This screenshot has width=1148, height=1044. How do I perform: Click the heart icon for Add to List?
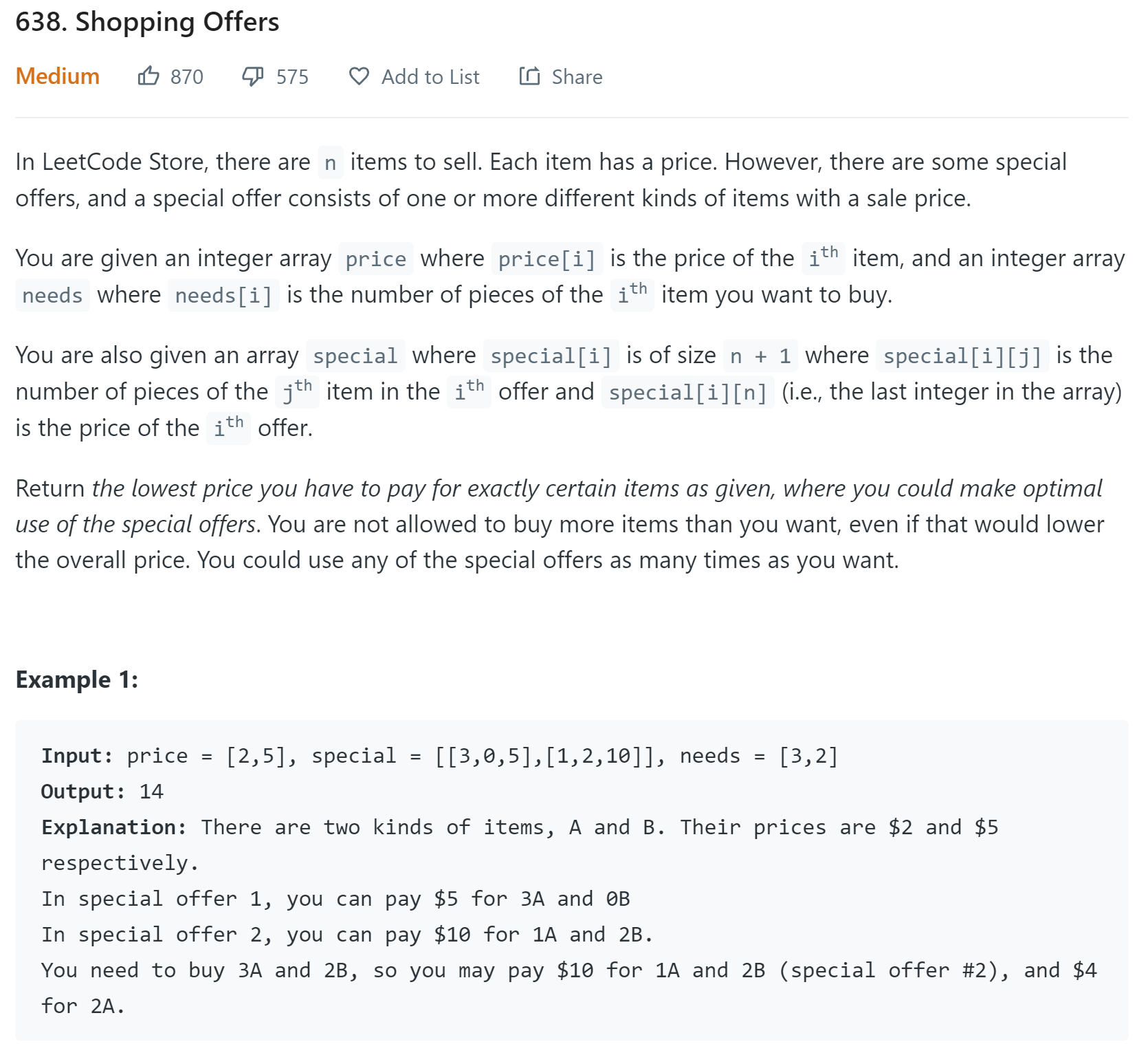point(359,76)
